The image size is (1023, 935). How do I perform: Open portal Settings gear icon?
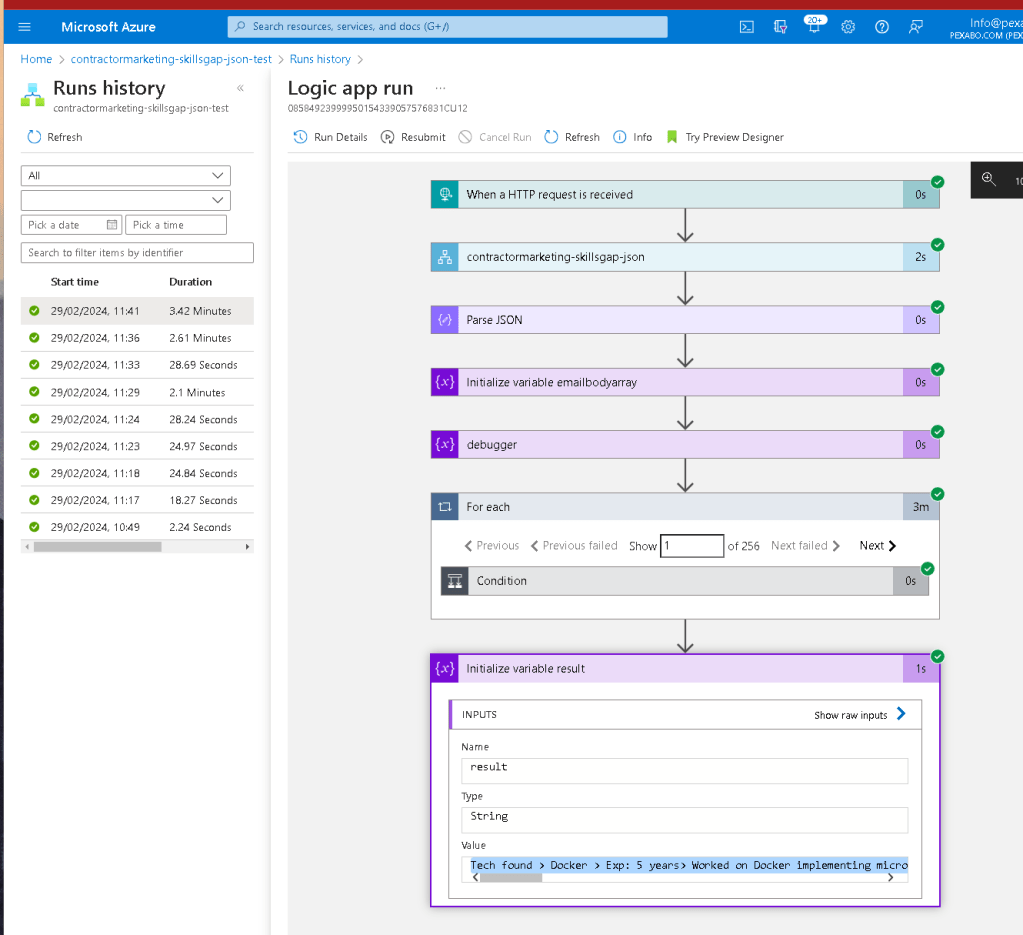point(848,27)
